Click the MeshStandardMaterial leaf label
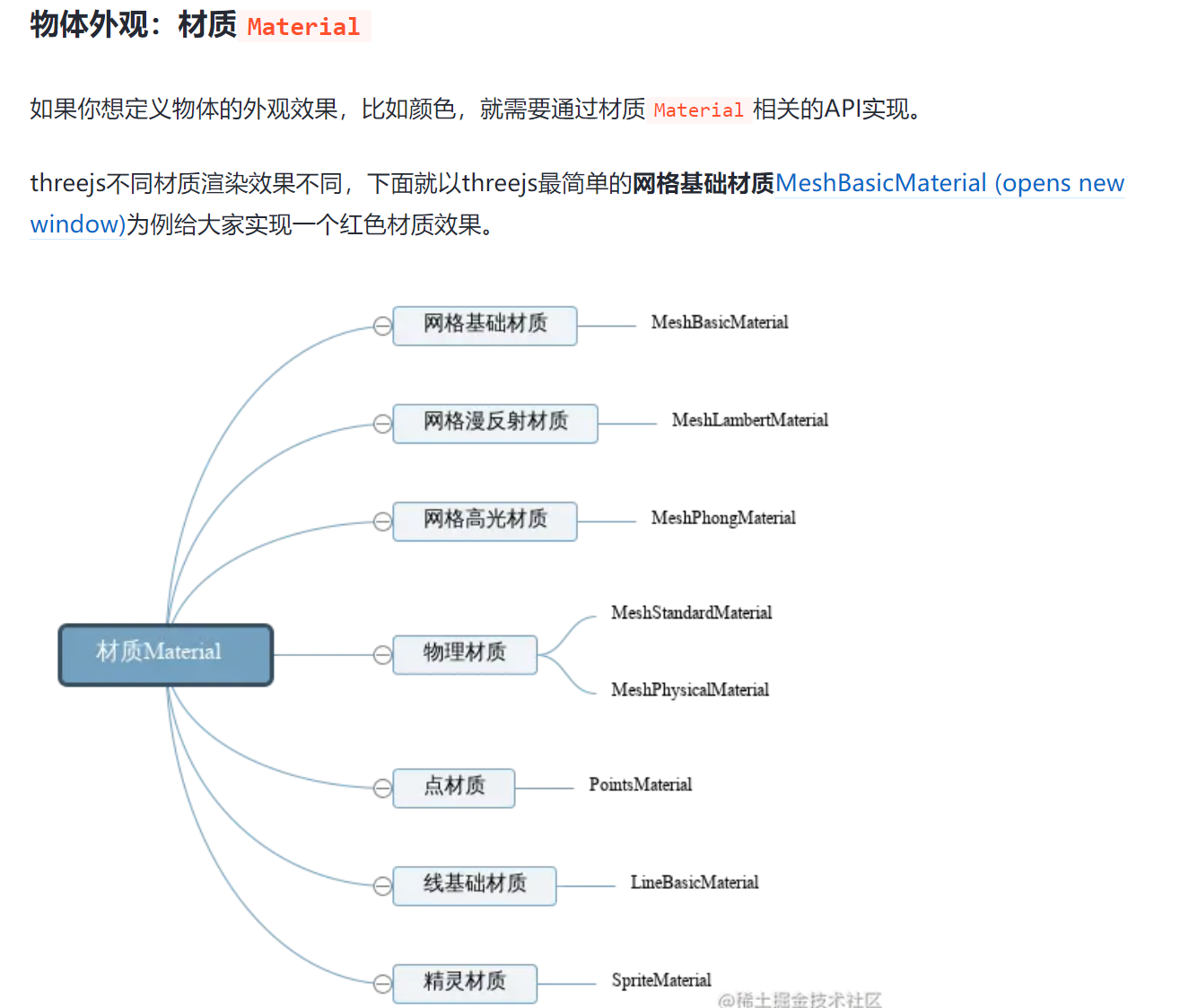Viewport: 1180px width, 1008px height. [691, 613]
